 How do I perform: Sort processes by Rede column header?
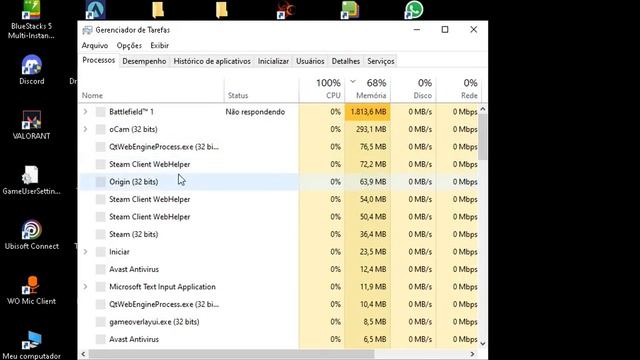(459, 89)
